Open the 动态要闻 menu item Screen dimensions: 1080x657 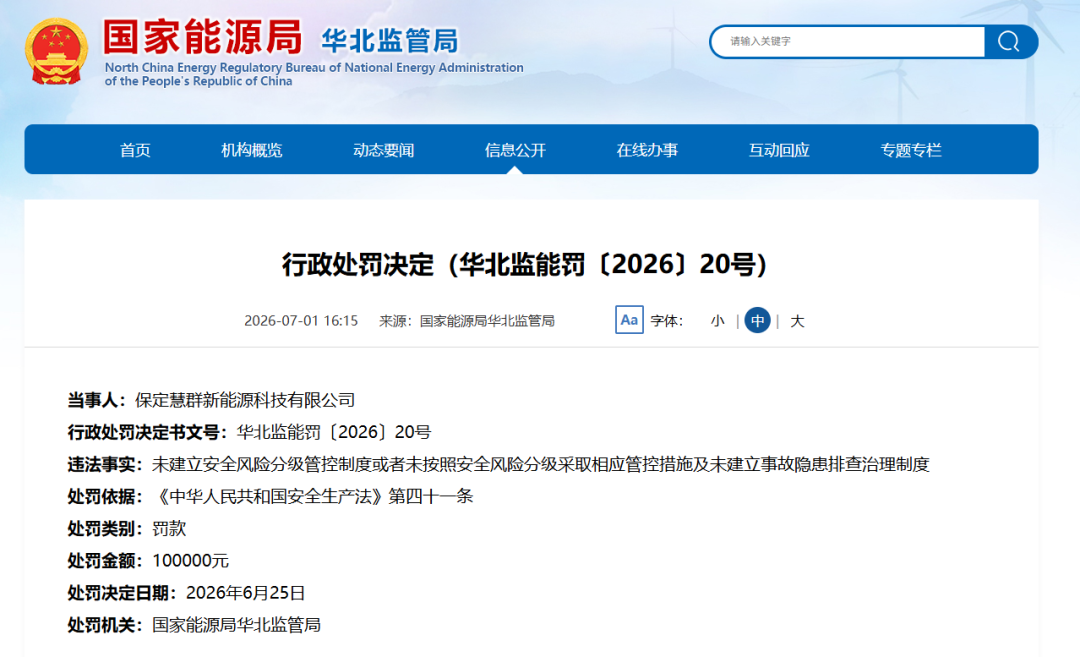coord(384,150)
